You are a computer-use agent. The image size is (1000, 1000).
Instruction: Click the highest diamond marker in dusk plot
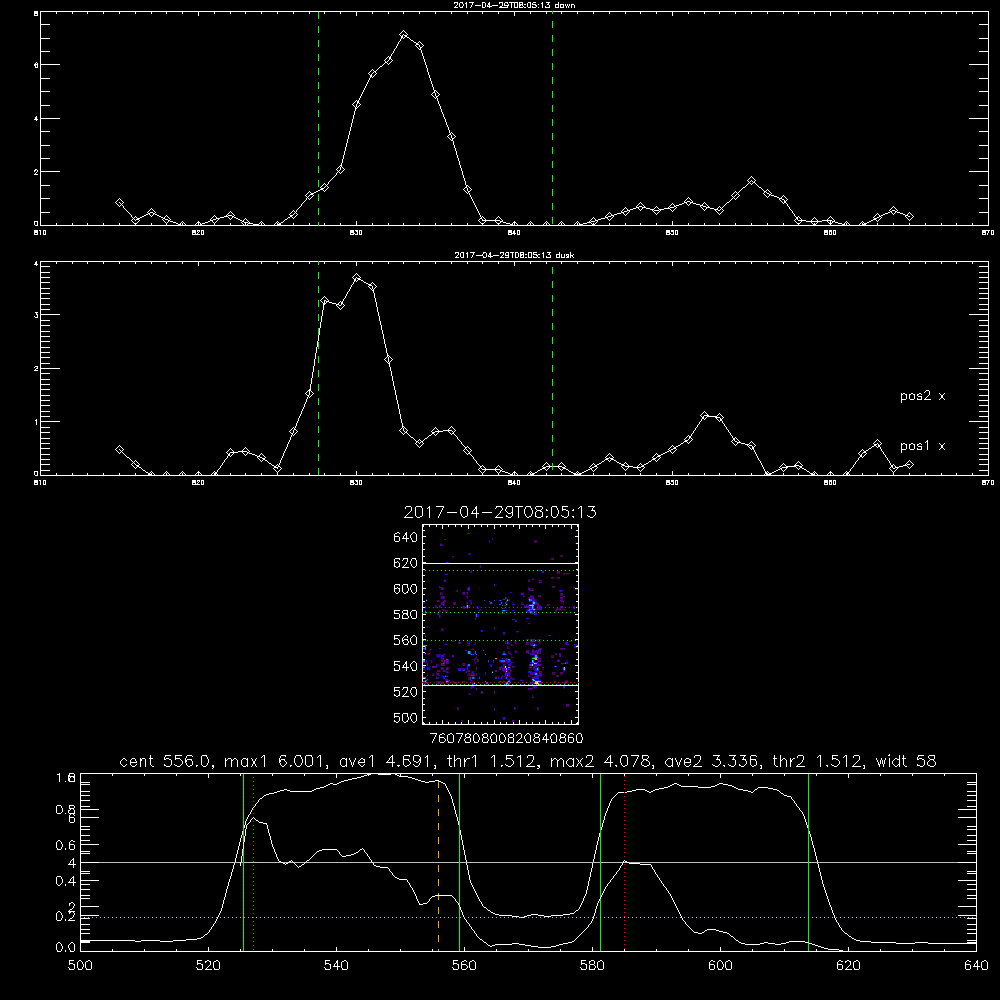coord(357,277)
